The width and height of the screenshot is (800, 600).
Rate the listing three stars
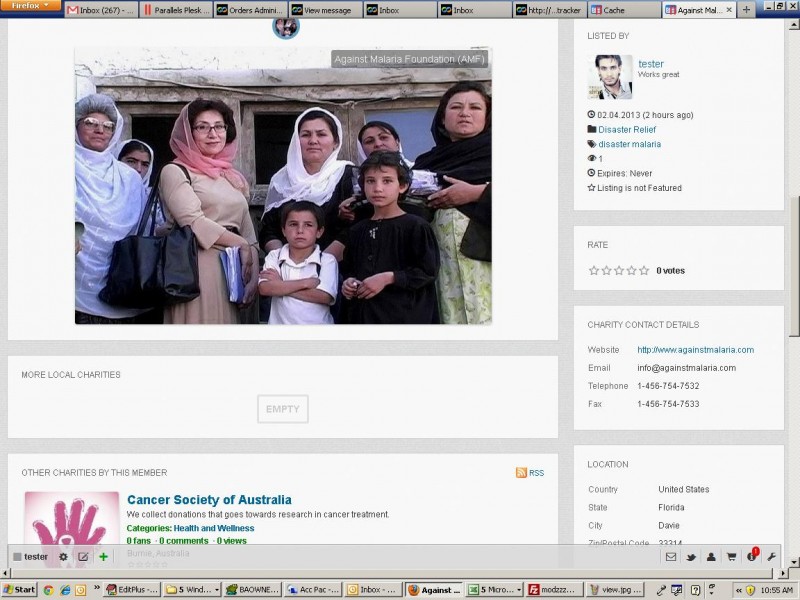tap(619, 270)
